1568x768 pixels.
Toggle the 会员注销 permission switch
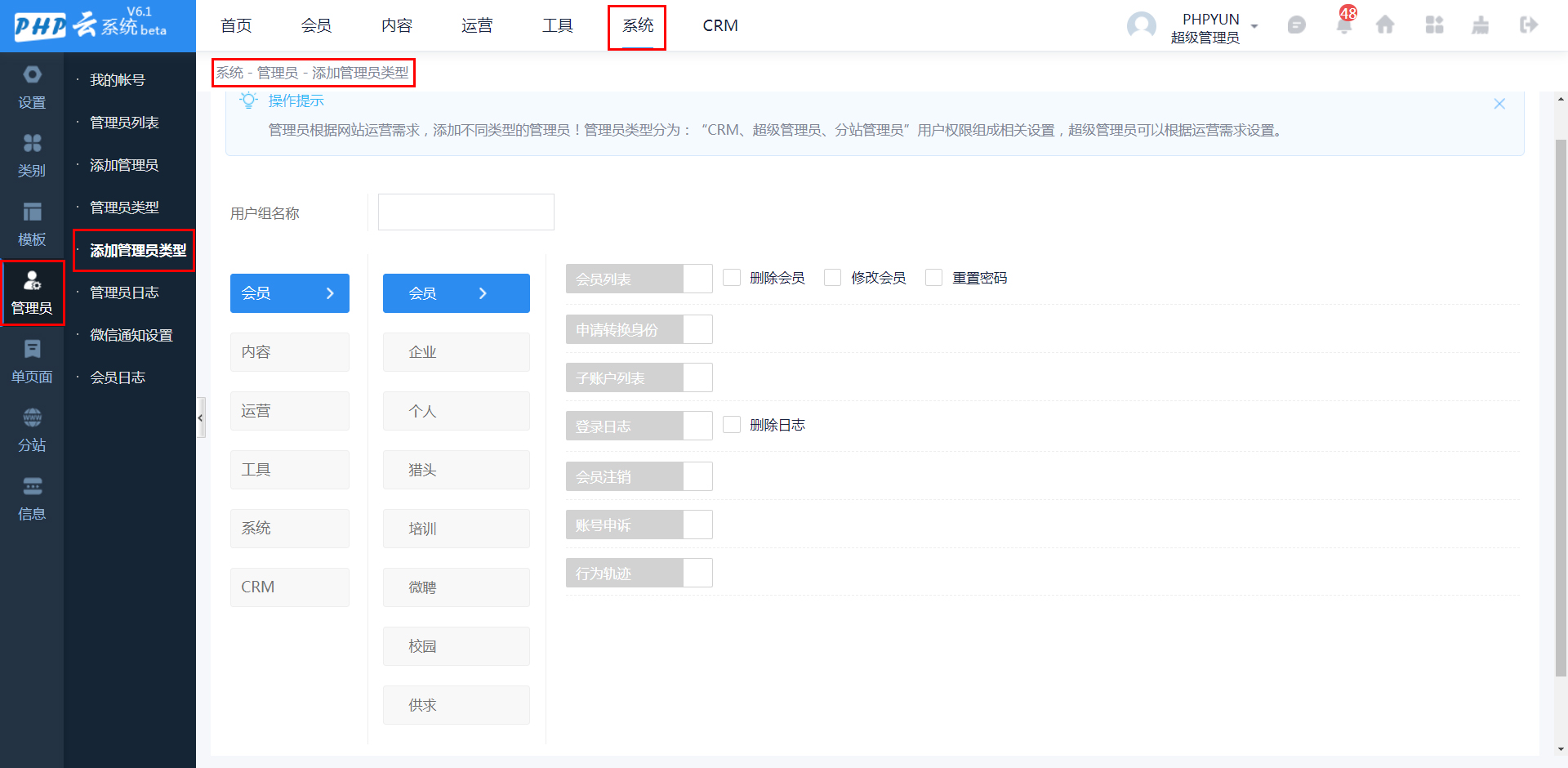[x=639, y=476]
